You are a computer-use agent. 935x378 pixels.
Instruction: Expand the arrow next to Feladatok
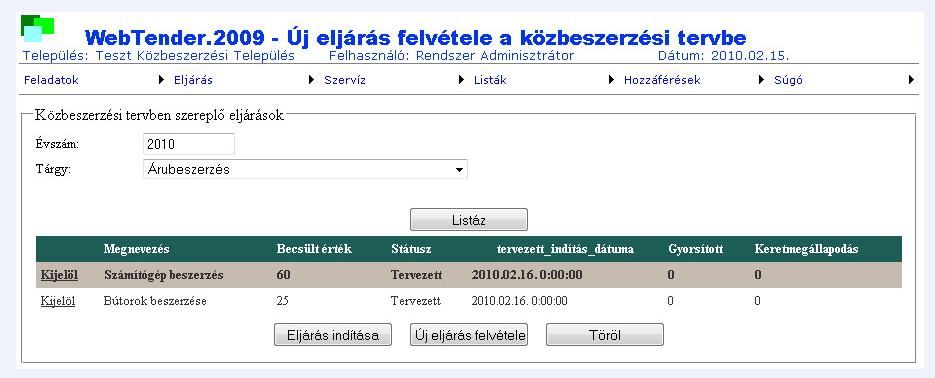162,79
